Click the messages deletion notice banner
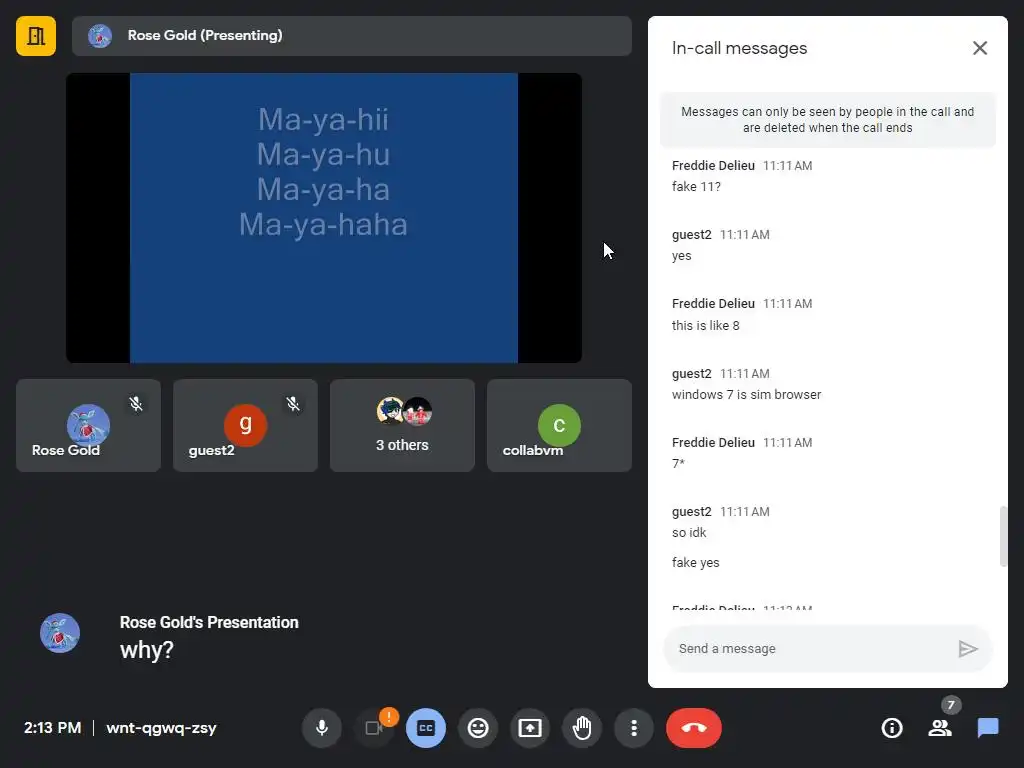This screenshot has height=768, width=1024. [x=827, y=120]
